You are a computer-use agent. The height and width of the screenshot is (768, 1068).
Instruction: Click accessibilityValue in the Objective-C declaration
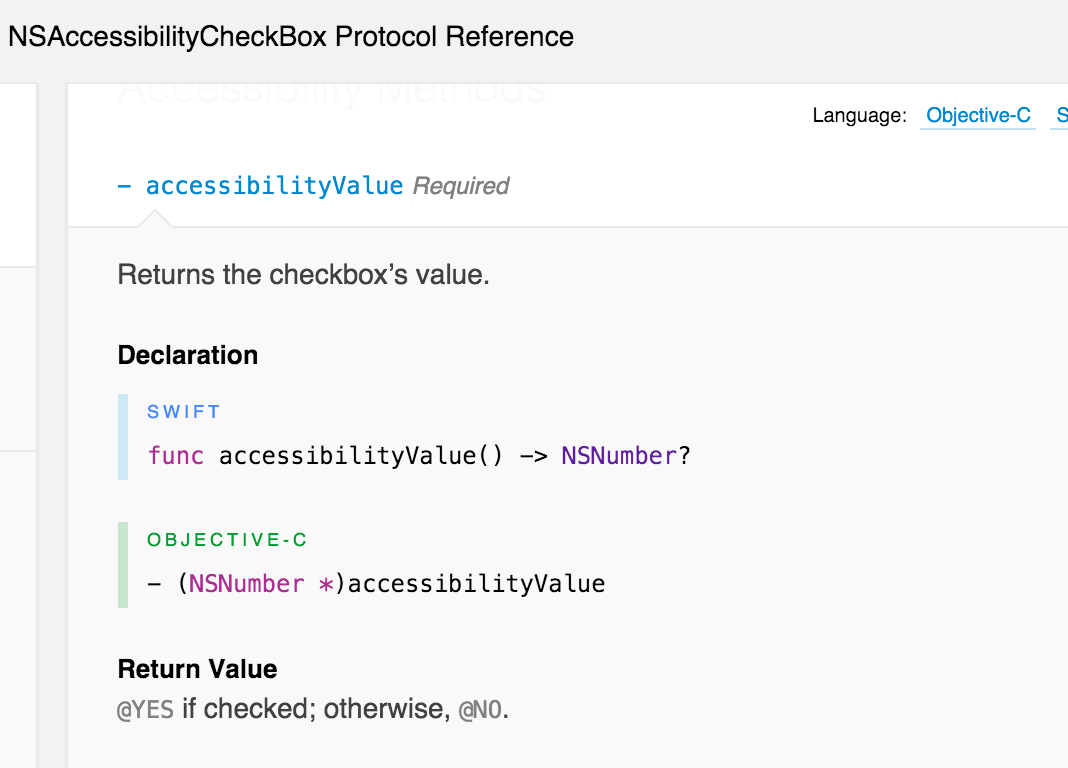[476, 584]
